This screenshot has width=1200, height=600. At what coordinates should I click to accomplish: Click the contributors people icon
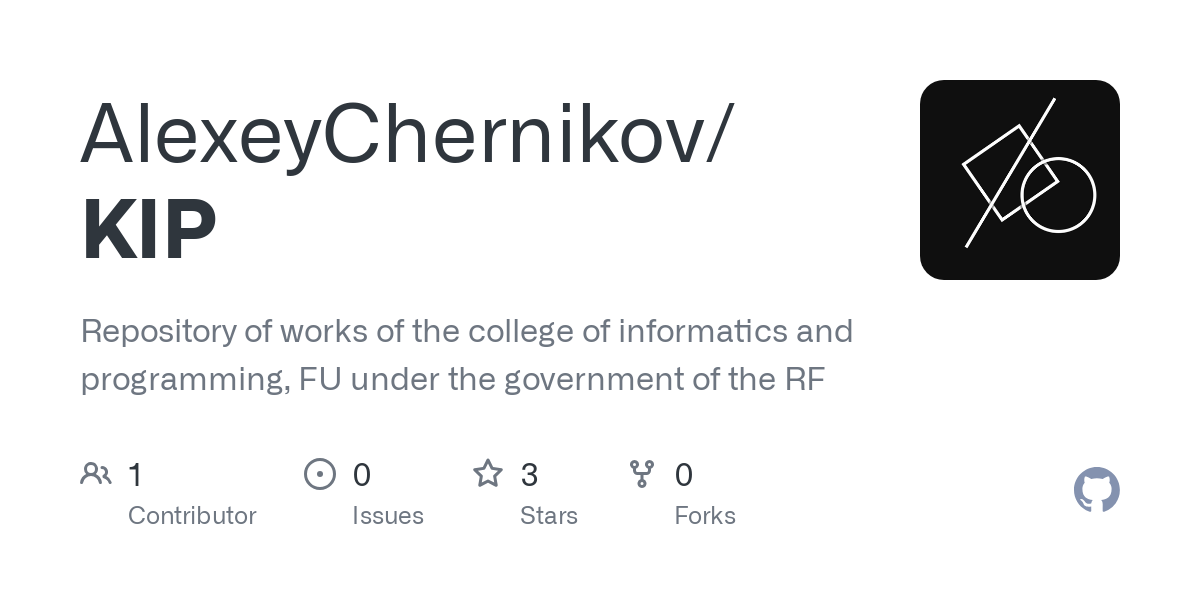(x=96, y=474)
